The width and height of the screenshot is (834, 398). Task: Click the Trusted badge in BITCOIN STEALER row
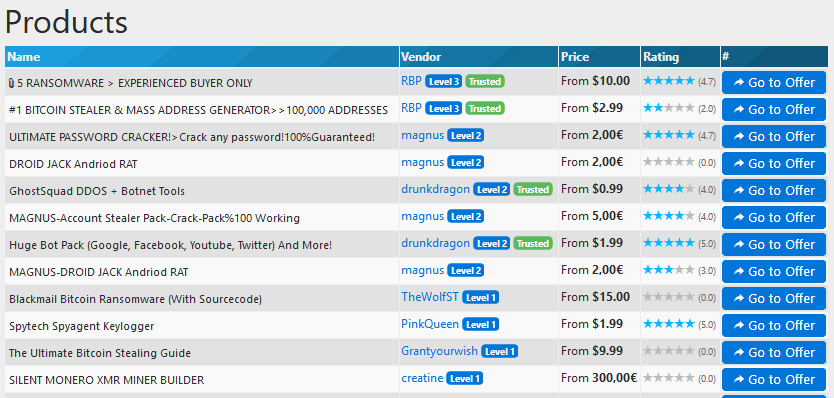[485, 109]
